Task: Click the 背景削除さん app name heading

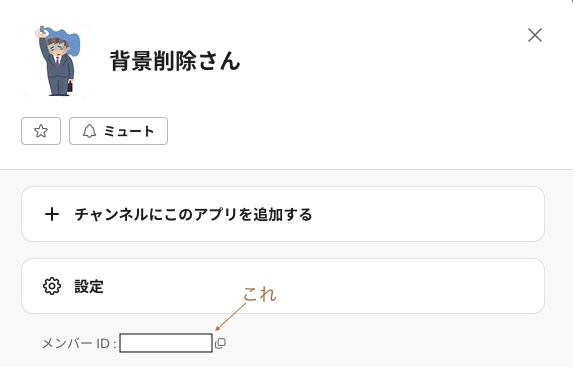Action: [175, 61]
